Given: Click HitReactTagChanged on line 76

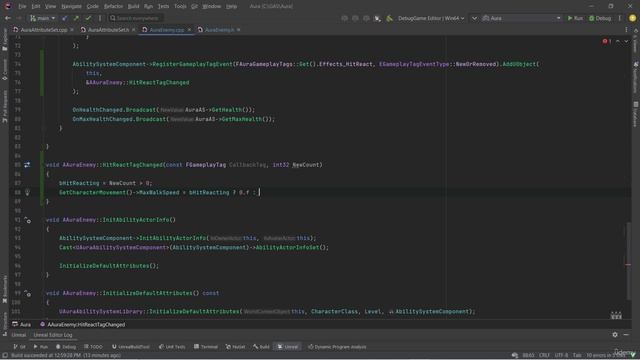Looking at the screenshot, I should (x=159, y=82).
